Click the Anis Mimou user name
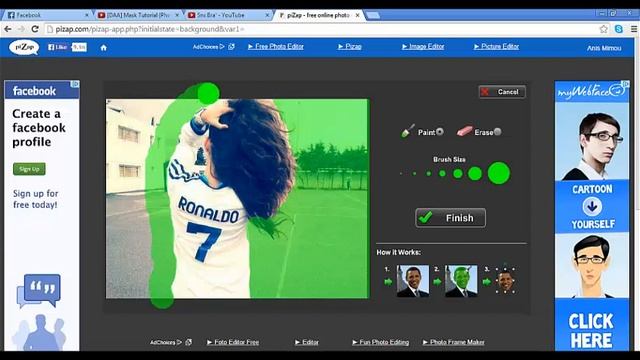 [604, 48]
